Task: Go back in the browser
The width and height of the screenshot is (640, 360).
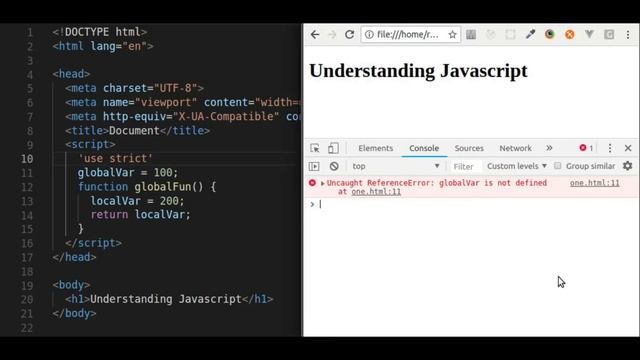Action: (x=315, y=35)
